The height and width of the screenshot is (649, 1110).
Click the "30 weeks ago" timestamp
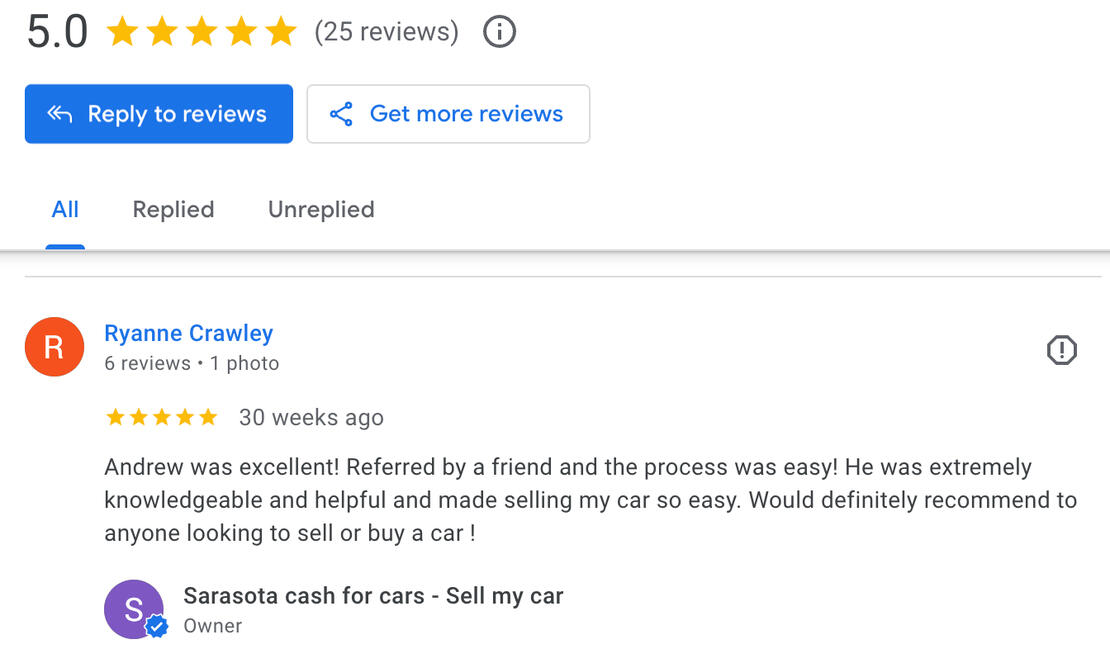click(x=311, y=417)
